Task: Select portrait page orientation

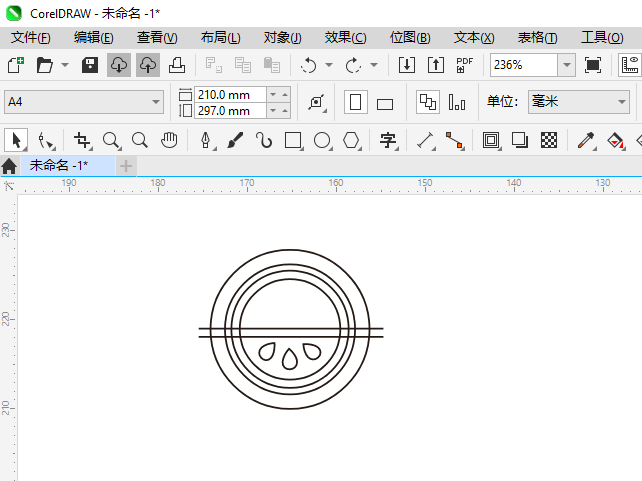Action: [355, 102]
